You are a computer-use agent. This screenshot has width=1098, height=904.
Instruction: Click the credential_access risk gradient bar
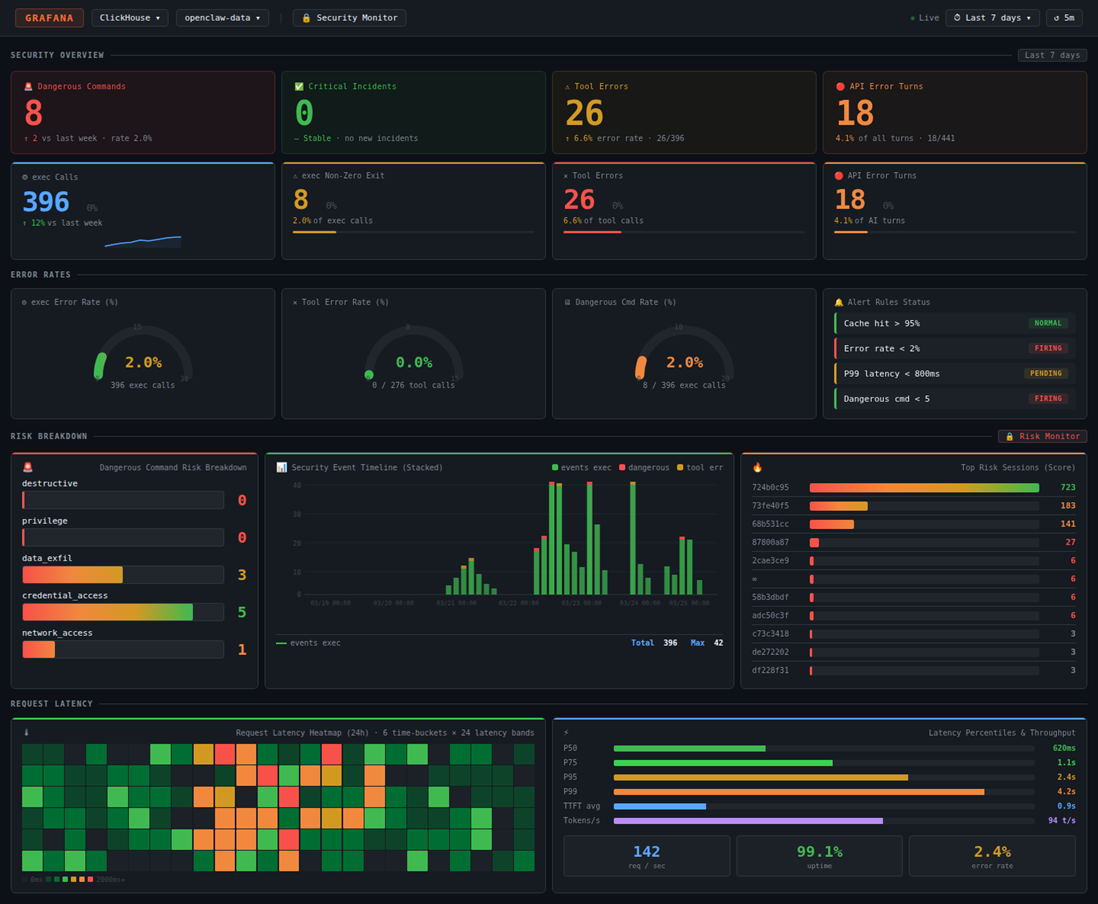click(x=108, y=612)
